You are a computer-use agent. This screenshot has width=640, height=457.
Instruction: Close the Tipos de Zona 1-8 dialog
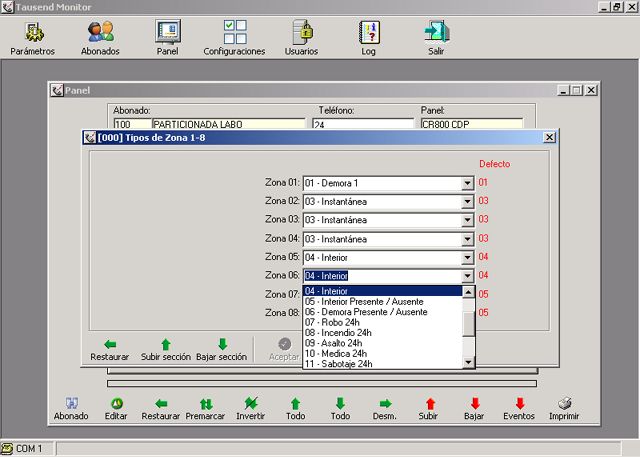[x=550, y=138]
